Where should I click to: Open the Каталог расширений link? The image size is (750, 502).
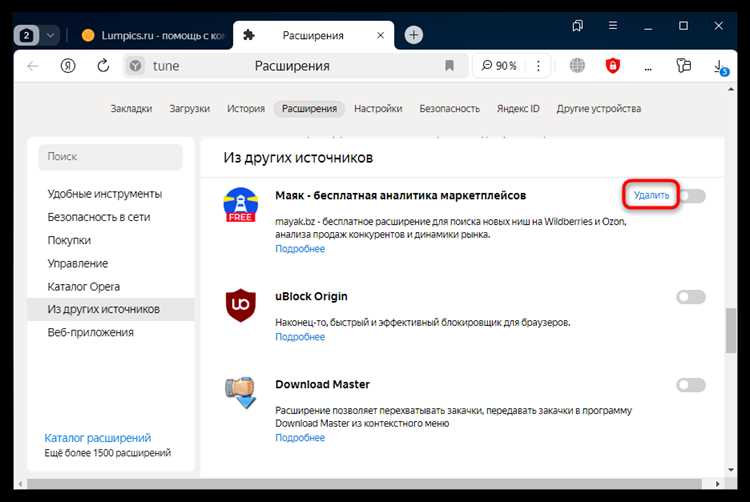[98, 437]
